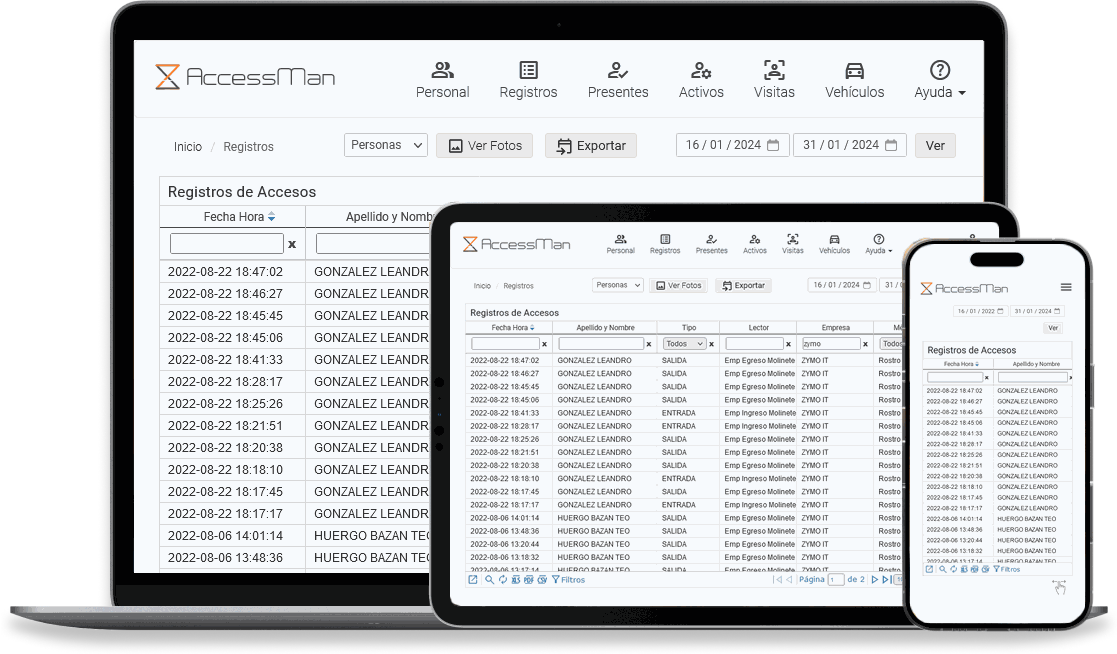This screenshot has width=1117, height=654.
Task: Open the hamburger menu on the phone
Action: (1066, 287)
